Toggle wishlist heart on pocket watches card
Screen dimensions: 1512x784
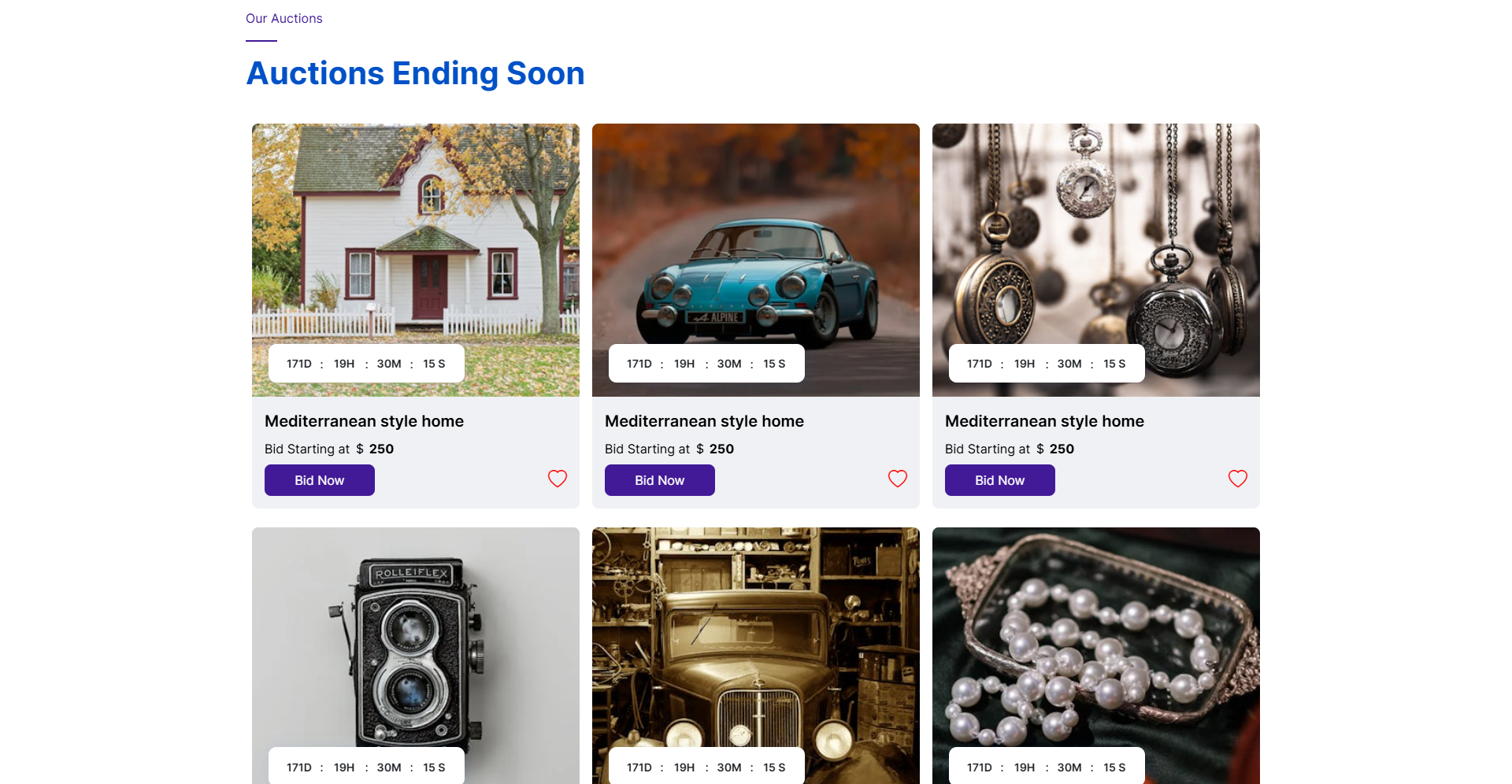click(x=1238, y=479)
